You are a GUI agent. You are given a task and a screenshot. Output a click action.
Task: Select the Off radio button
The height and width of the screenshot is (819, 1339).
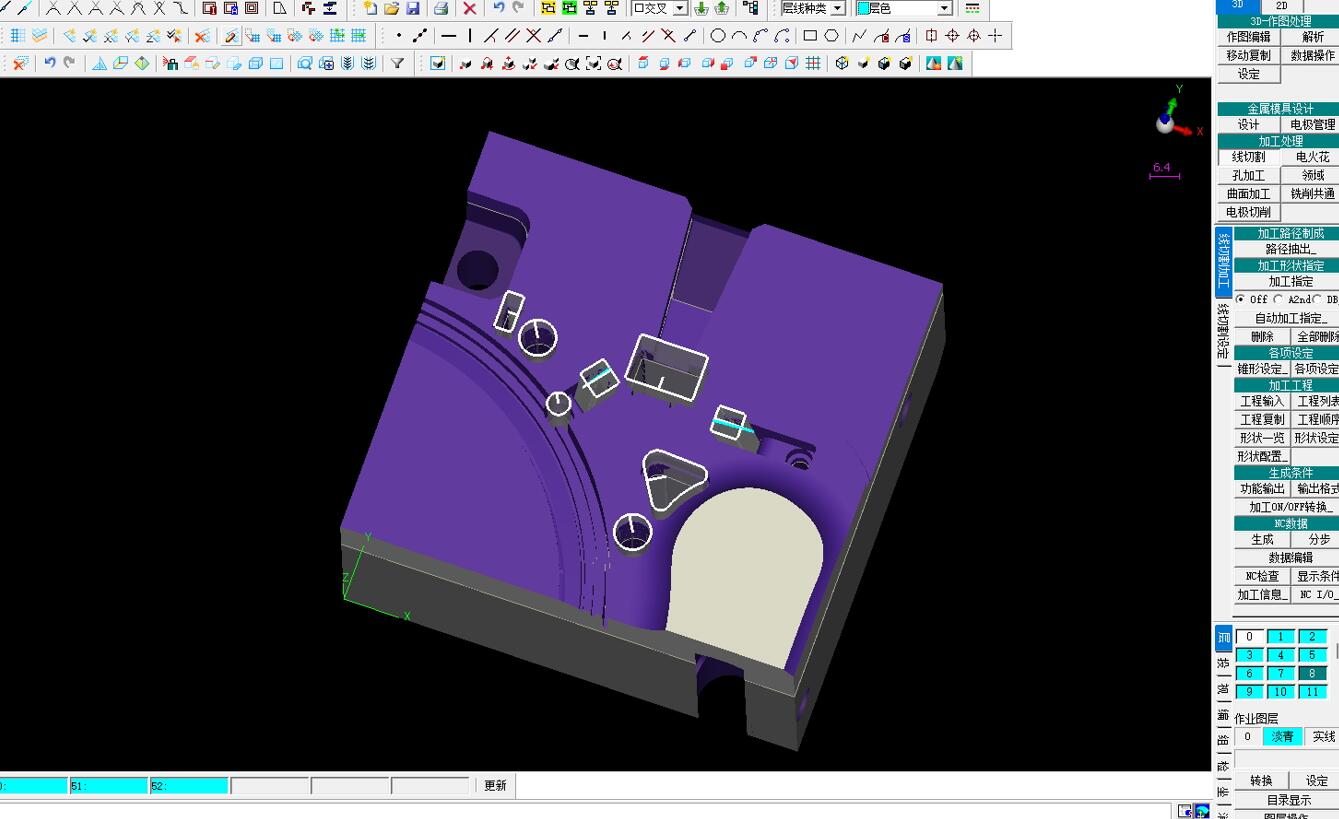[x=1241, y=299]
